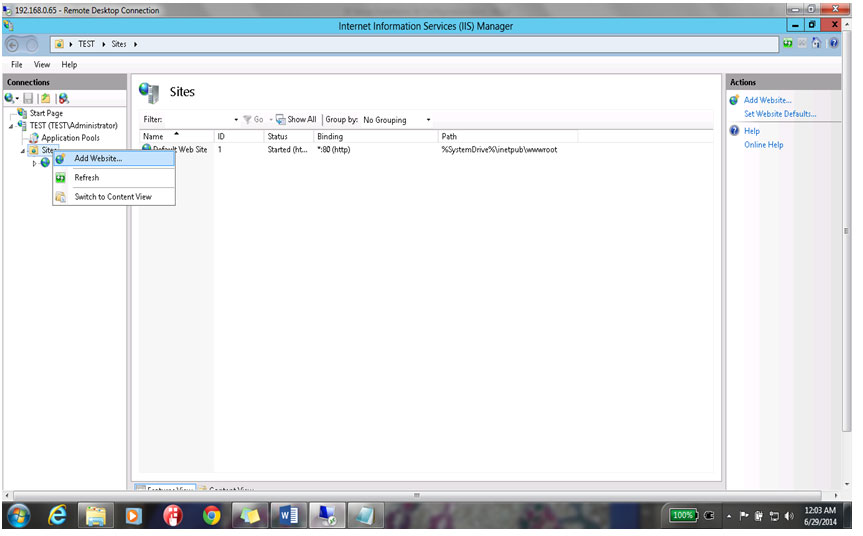Select TEST (TEST\Administrator) server node

click(73, 125)
